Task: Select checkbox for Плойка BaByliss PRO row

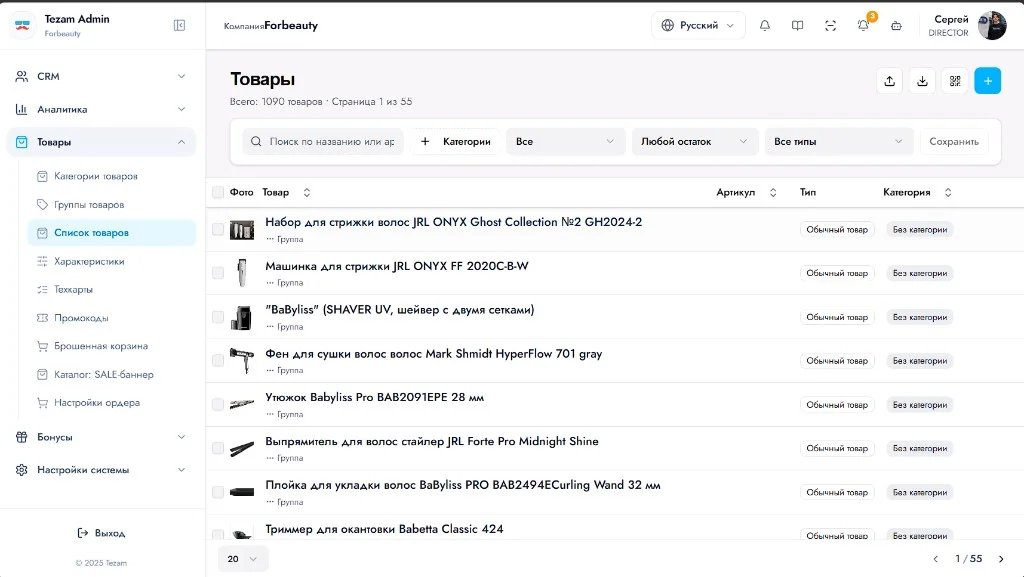Action: point(218,491)
